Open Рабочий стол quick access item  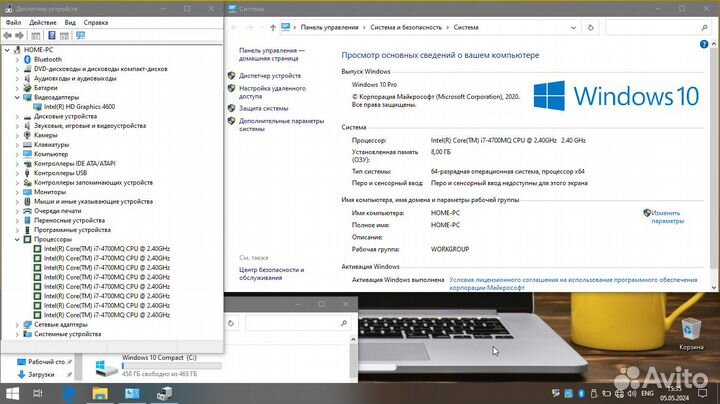(x=46, y=362)
